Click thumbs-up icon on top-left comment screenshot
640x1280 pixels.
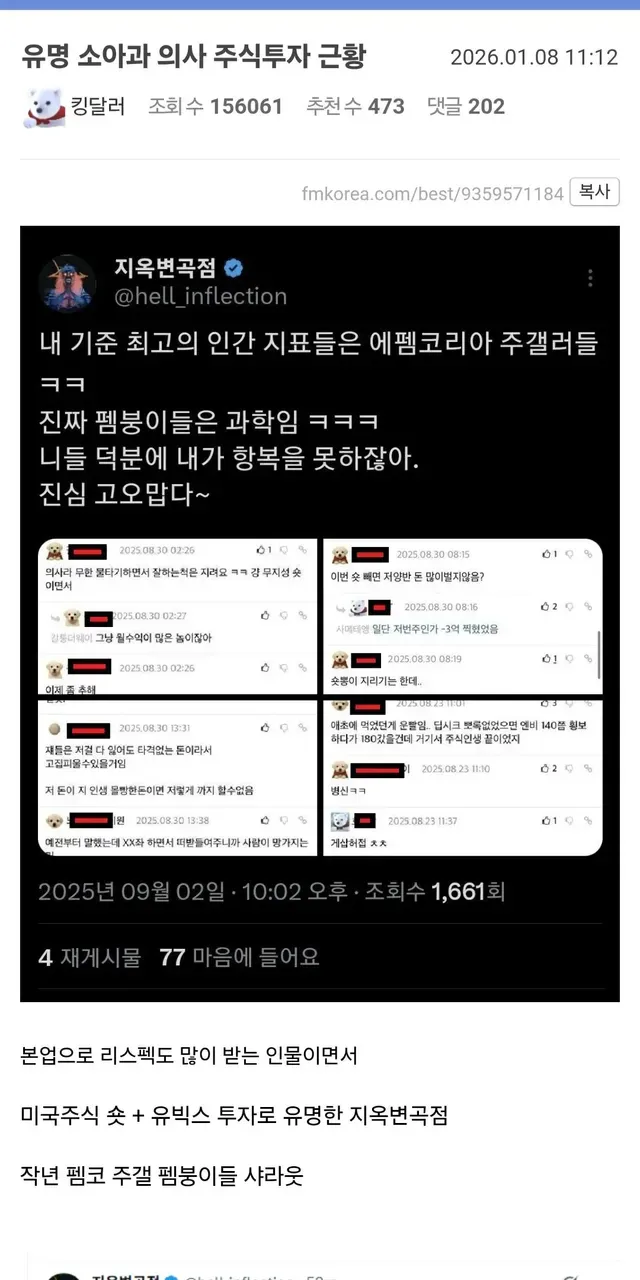point(259,550)
